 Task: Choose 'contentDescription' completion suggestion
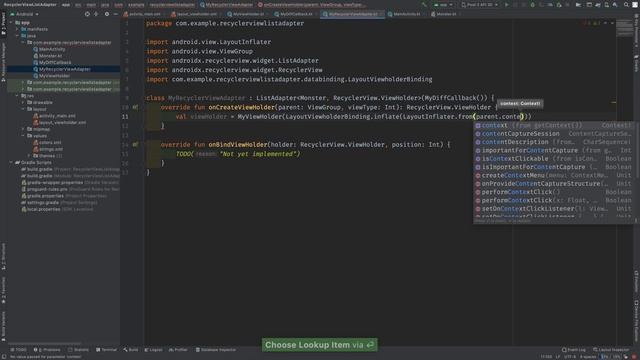click(554, 142)
